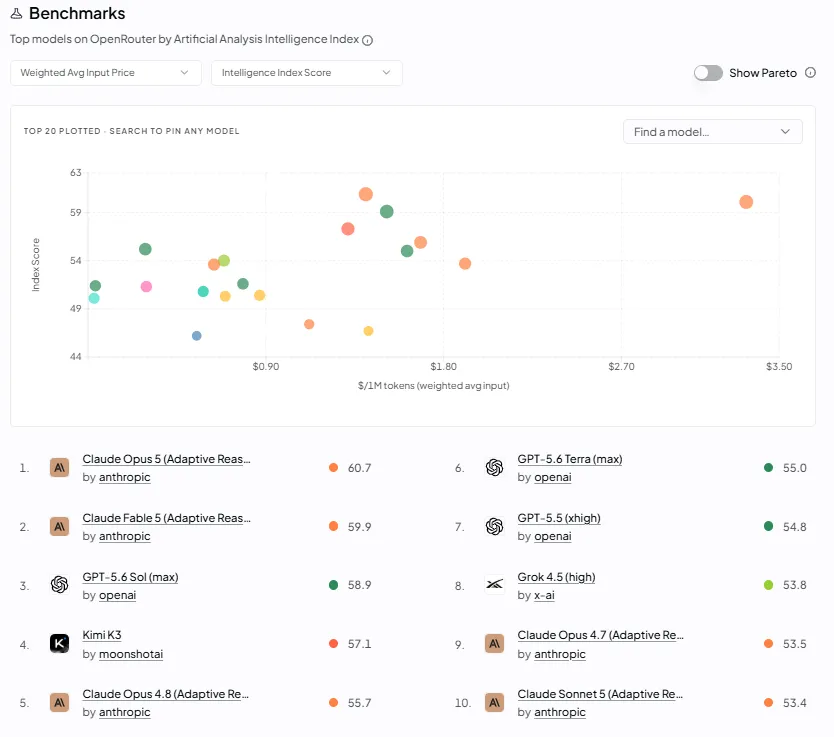Open the Weighted Avg Input Price dropdown
Screen dimensions: 834x737
pyautogui.click(x=106, y=73)
